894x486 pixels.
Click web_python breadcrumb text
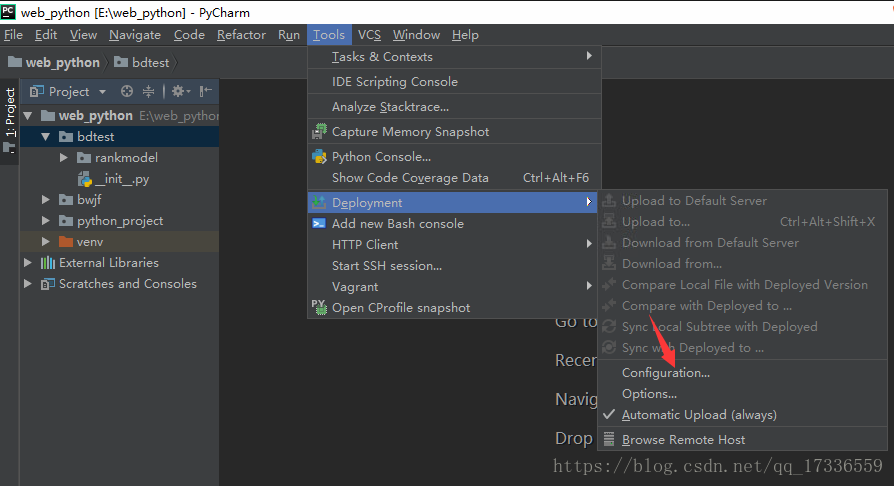pyautogui.click(x=63, y=62)
